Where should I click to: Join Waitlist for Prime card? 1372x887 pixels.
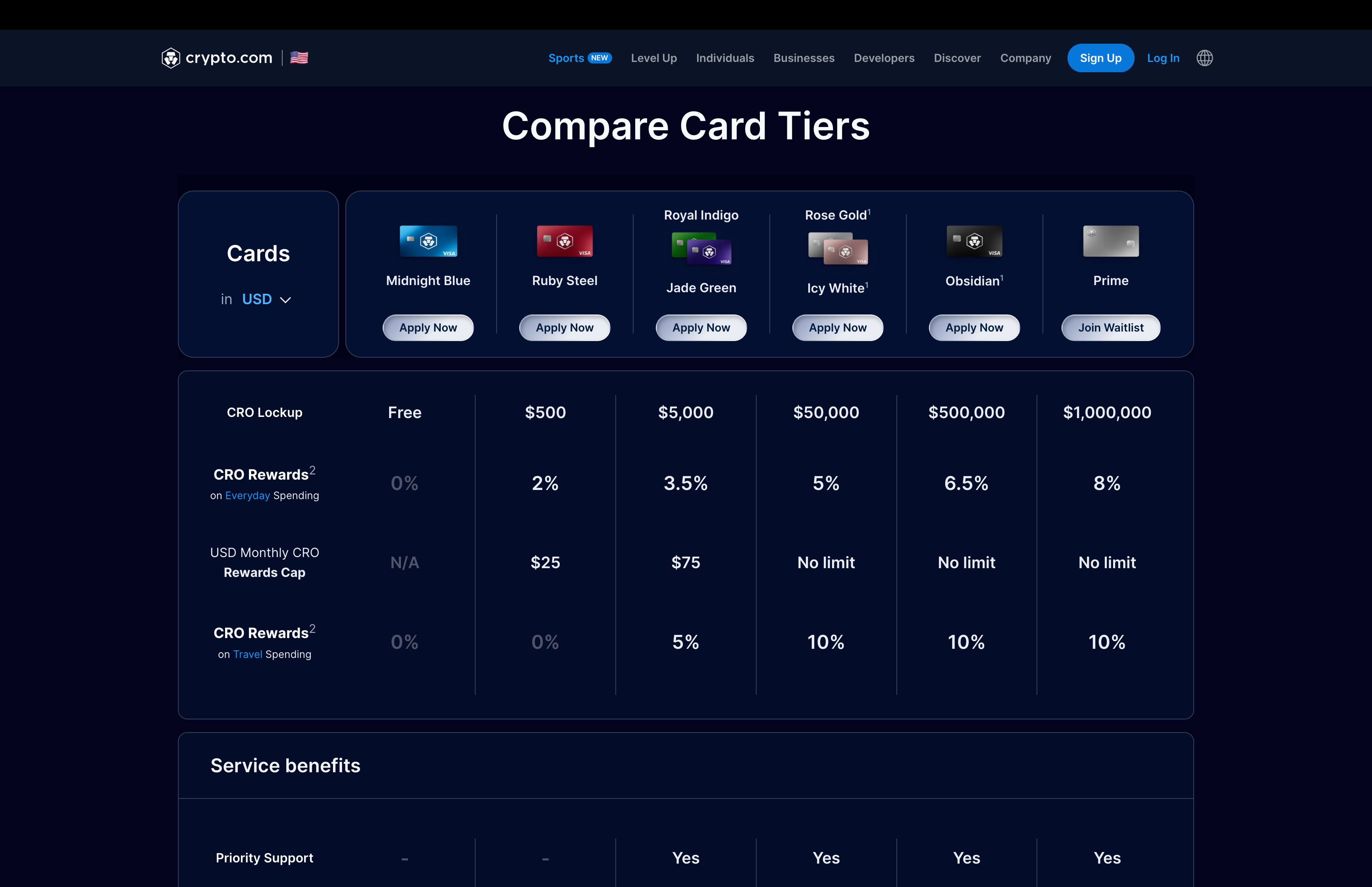coord(1111,328)
